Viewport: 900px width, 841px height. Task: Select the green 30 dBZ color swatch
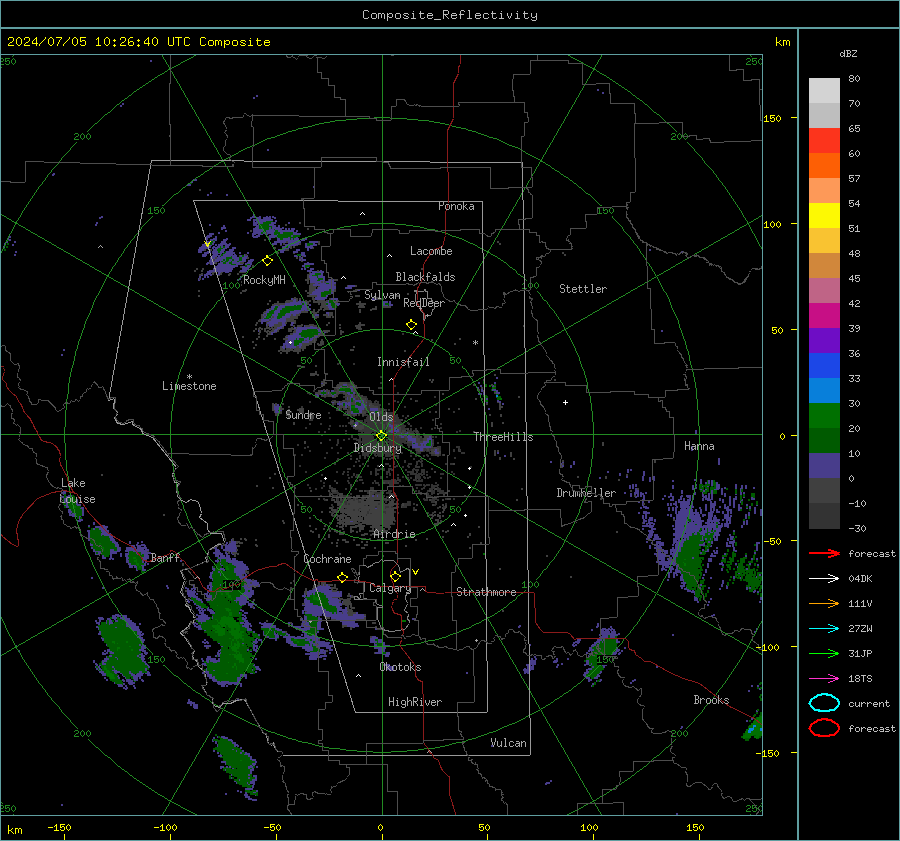(x=824, y=416)
